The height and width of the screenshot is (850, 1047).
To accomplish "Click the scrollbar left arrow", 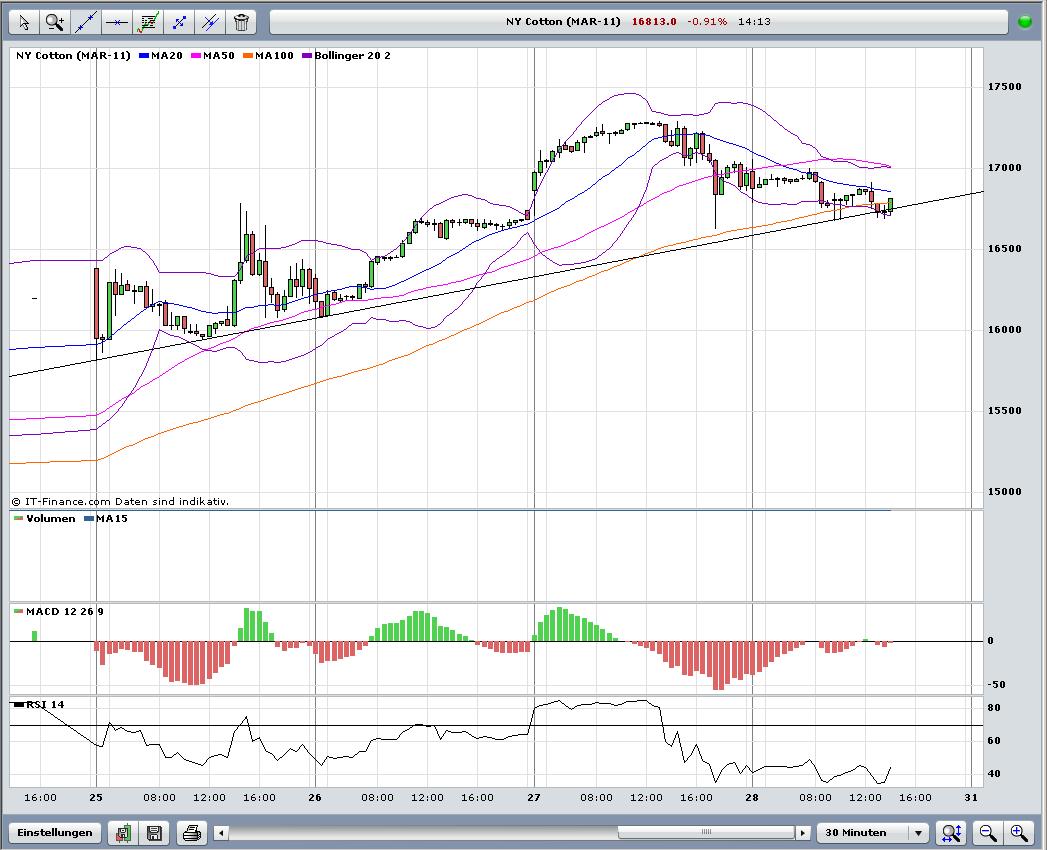I will coord(222,832).
